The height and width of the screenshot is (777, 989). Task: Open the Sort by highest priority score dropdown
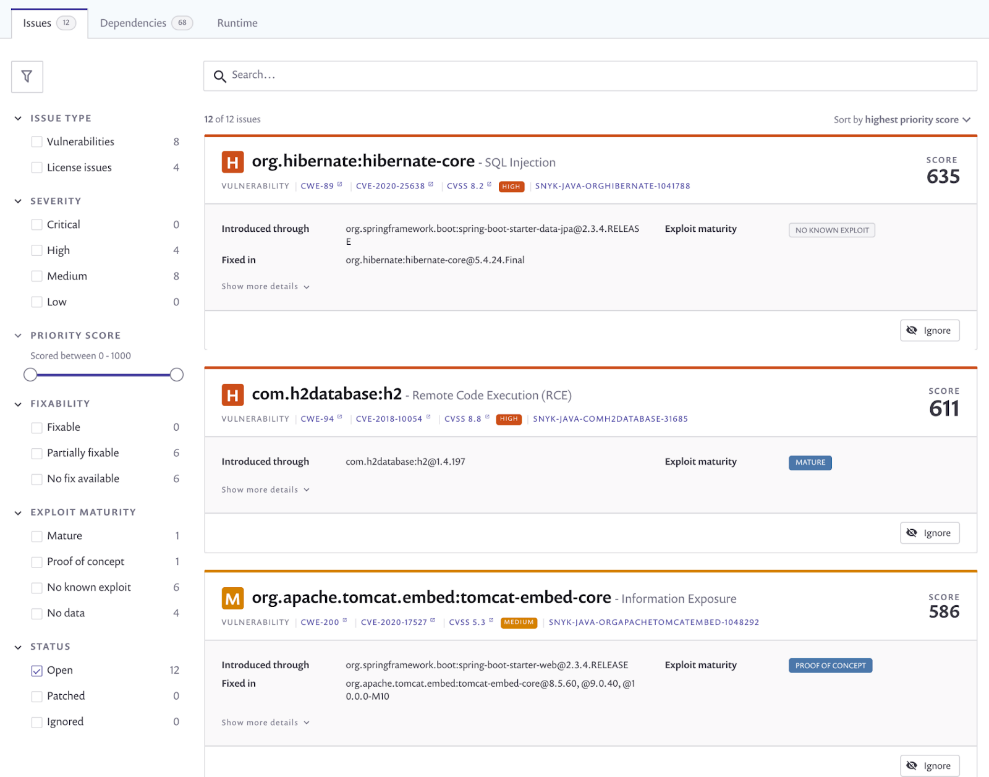coord(902,120)
